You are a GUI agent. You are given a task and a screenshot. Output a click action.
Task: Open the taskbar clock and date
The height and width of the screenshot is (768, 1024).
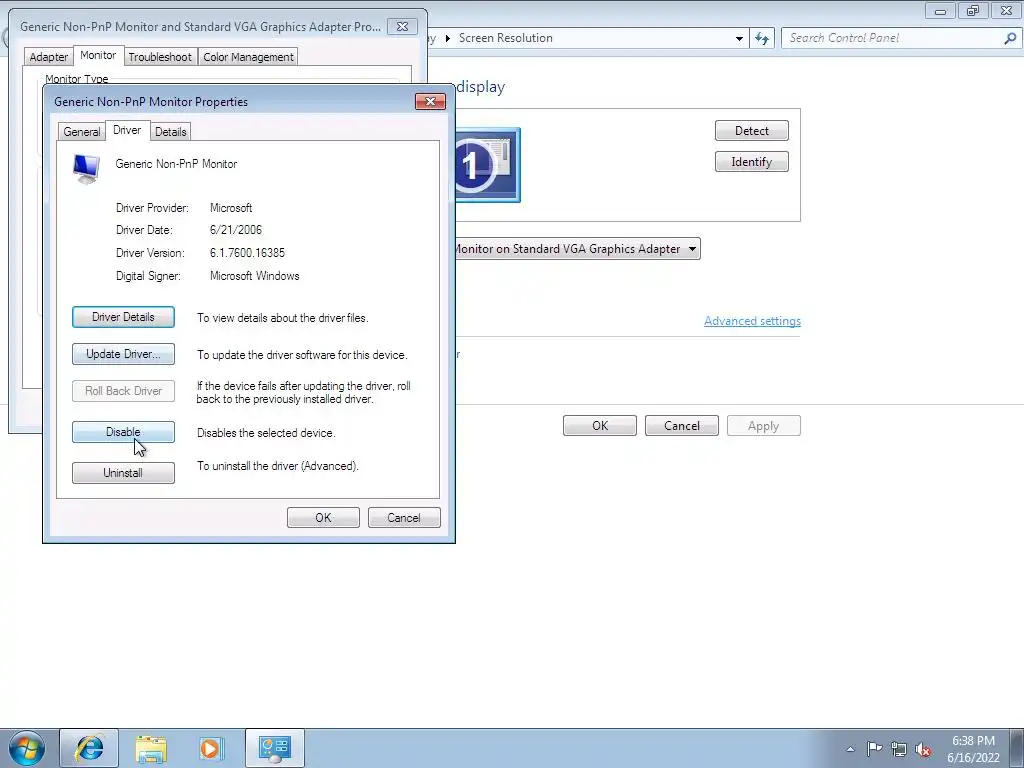973,749
